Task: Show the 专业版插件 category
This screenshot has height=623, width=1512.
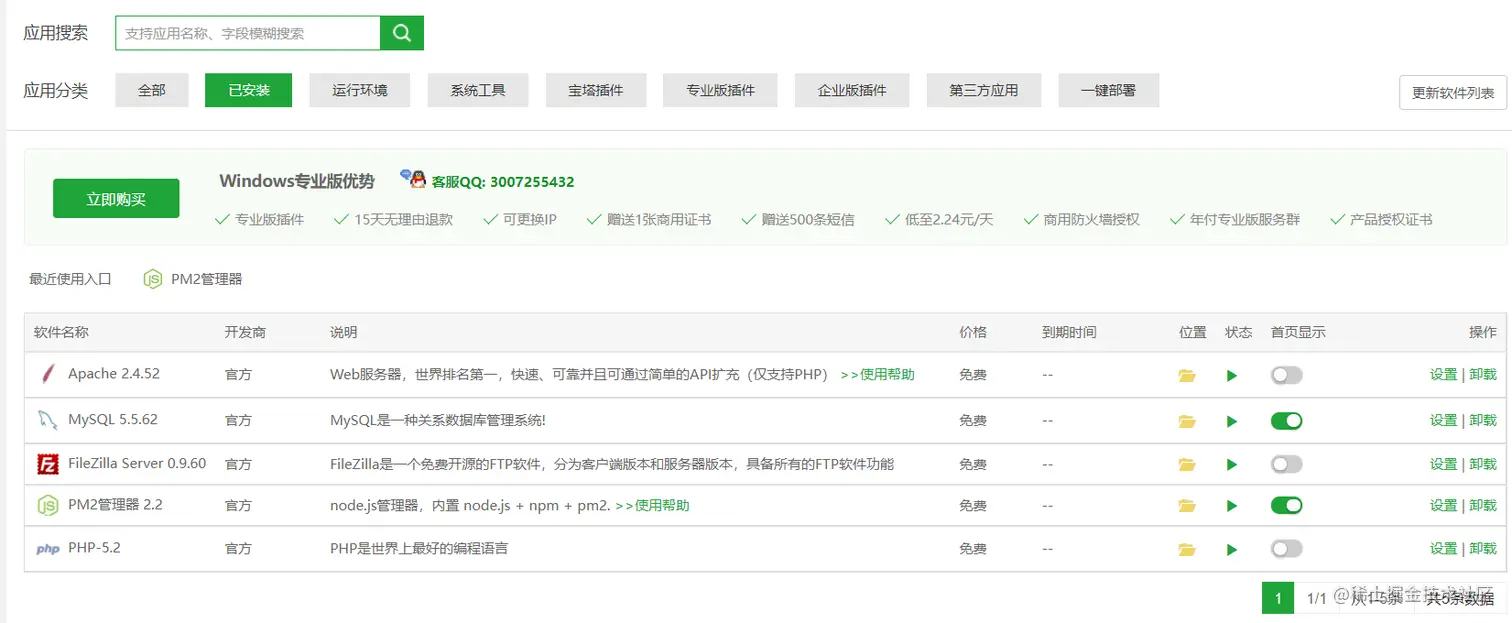Action: tap(720, 90)
